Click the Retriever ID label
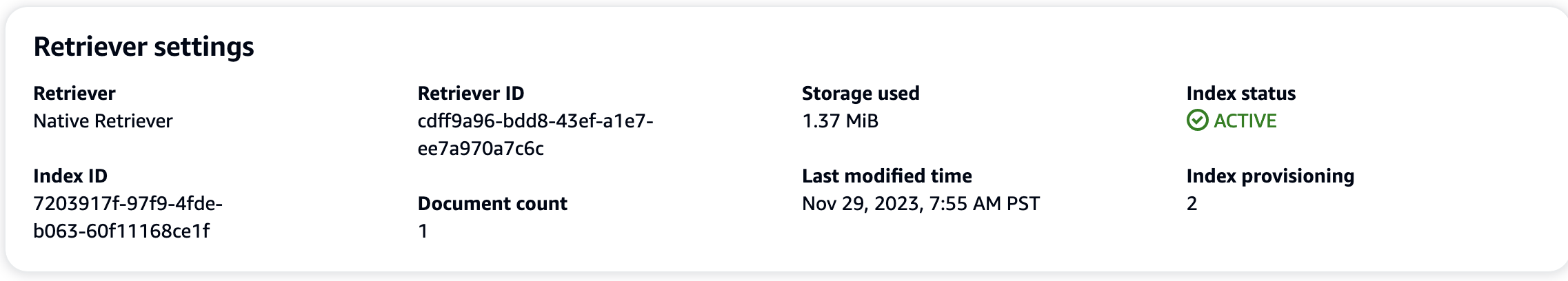The height and width of the screenshot is (281, 1568). (x=471, y=93)
